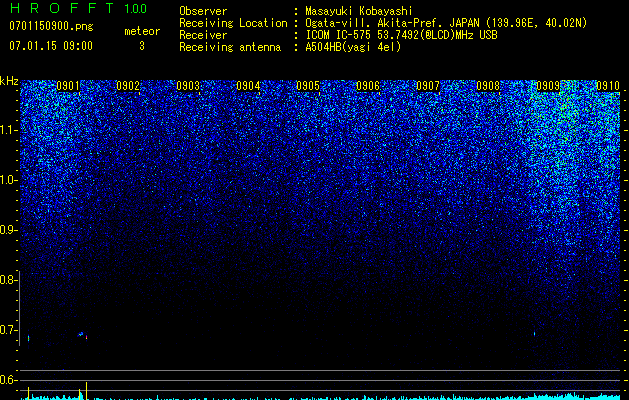Click the antenna text A504HB(yagi 4el)

coord(353,47)
